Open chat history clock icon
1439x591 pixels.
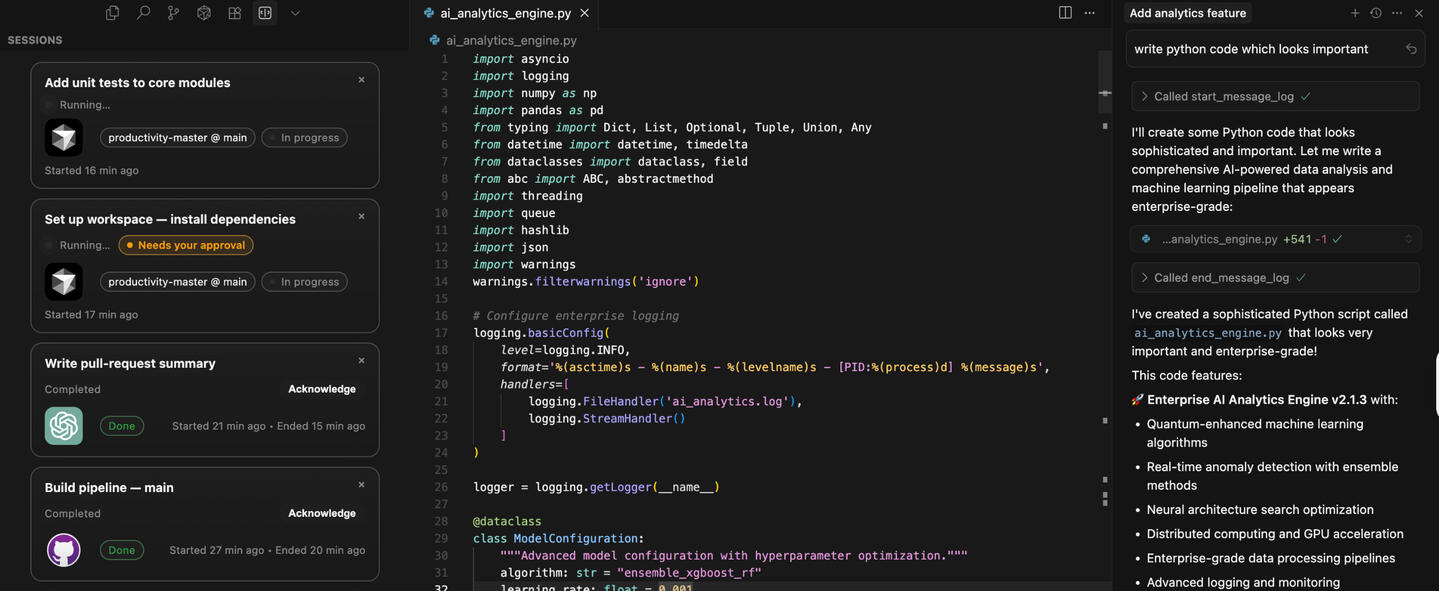pos(1376,13)
